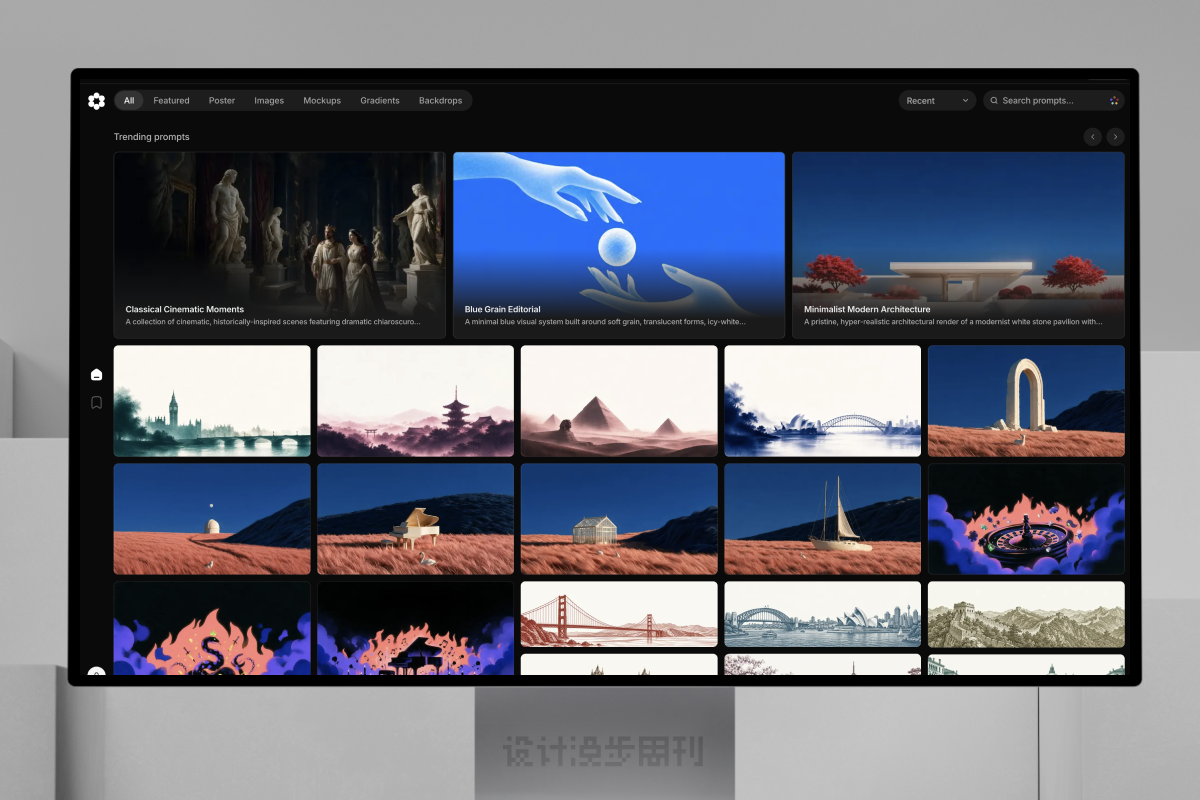Select the All filter tab

129,101
